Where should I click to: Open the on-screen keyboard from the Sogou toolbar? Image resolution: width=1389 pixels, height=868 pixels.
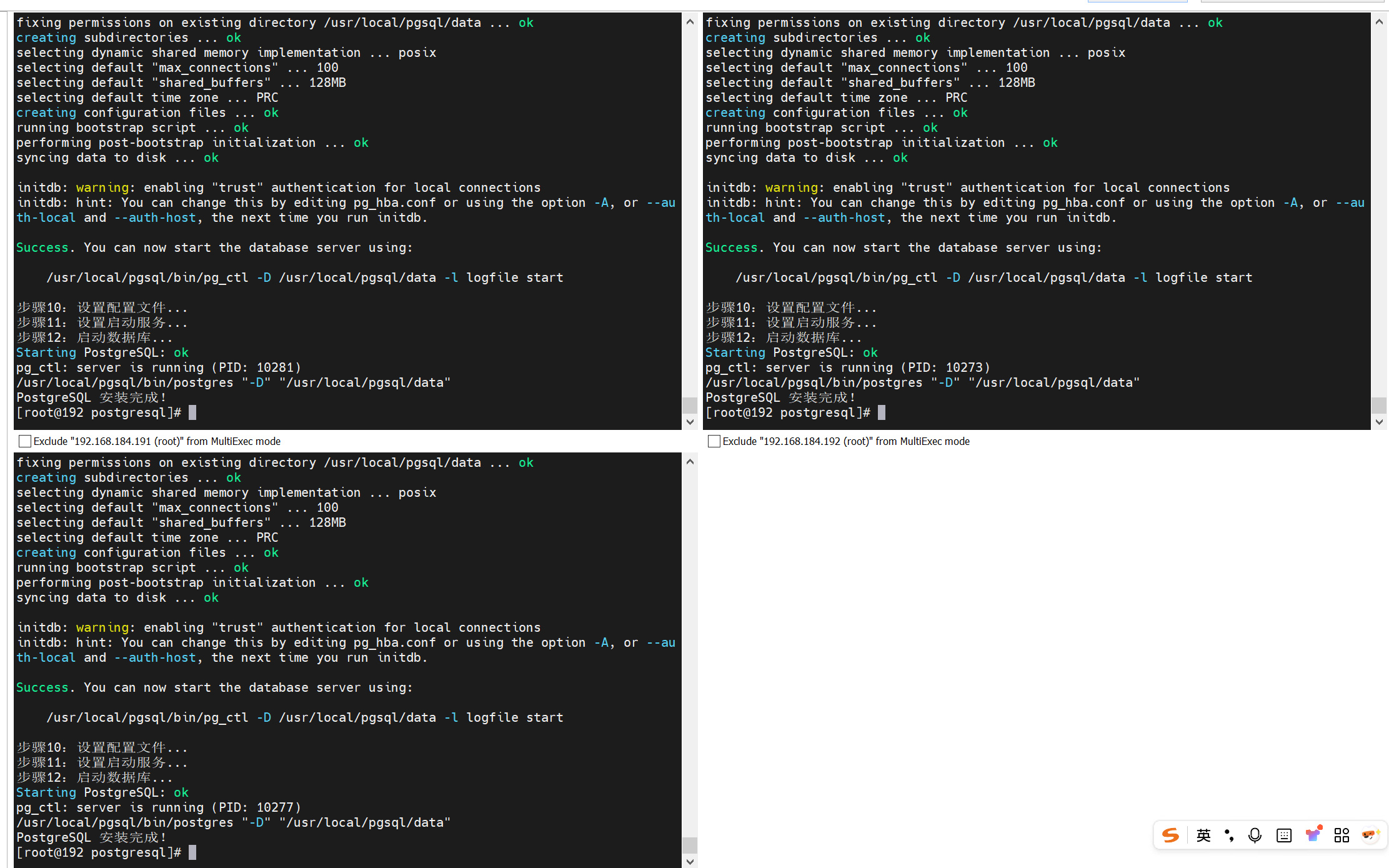(1283, 835)
